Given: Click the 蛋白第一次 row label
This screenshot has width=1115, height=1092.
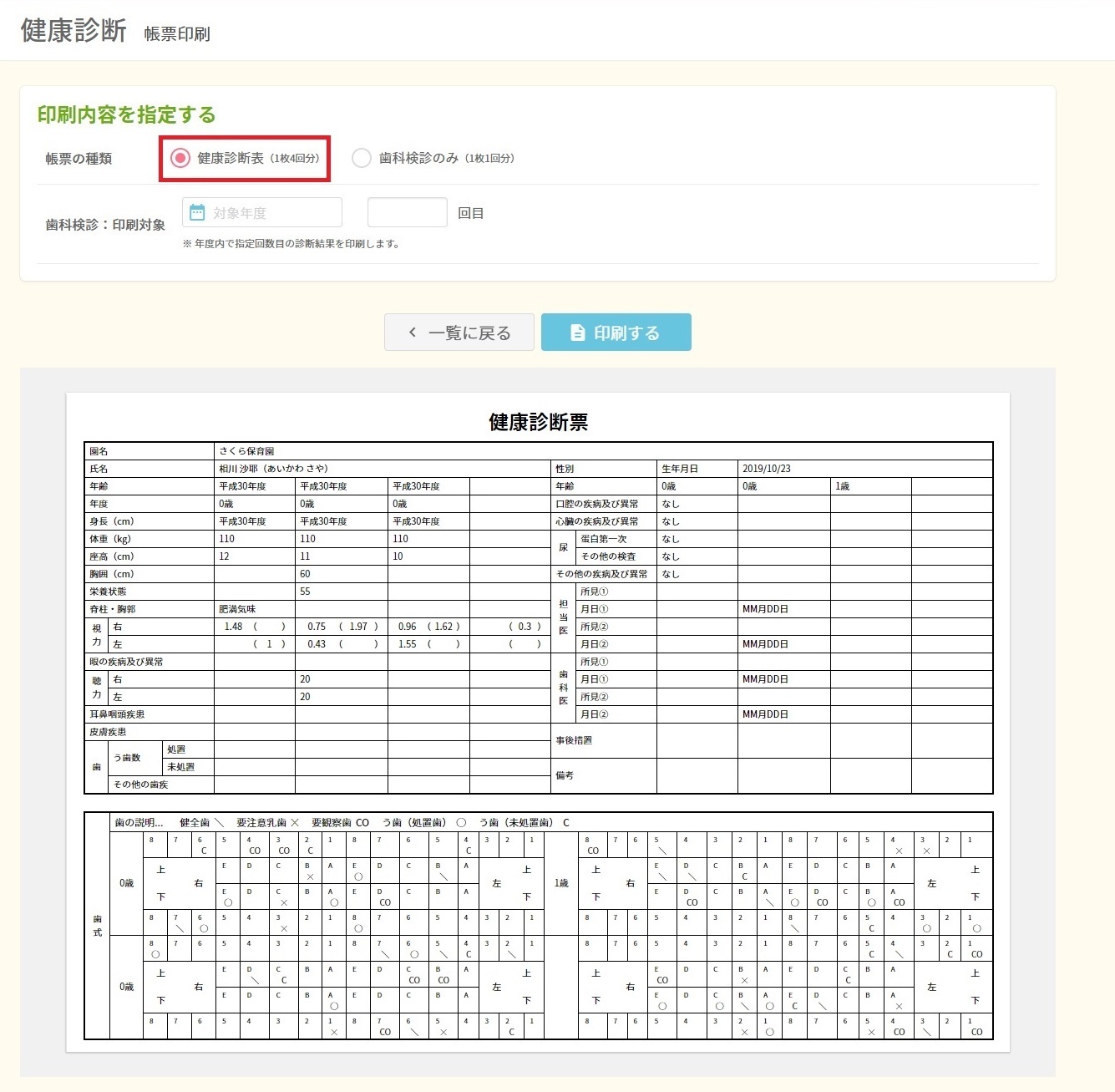Looking at the screenshot, I should [x=604, y=539].
